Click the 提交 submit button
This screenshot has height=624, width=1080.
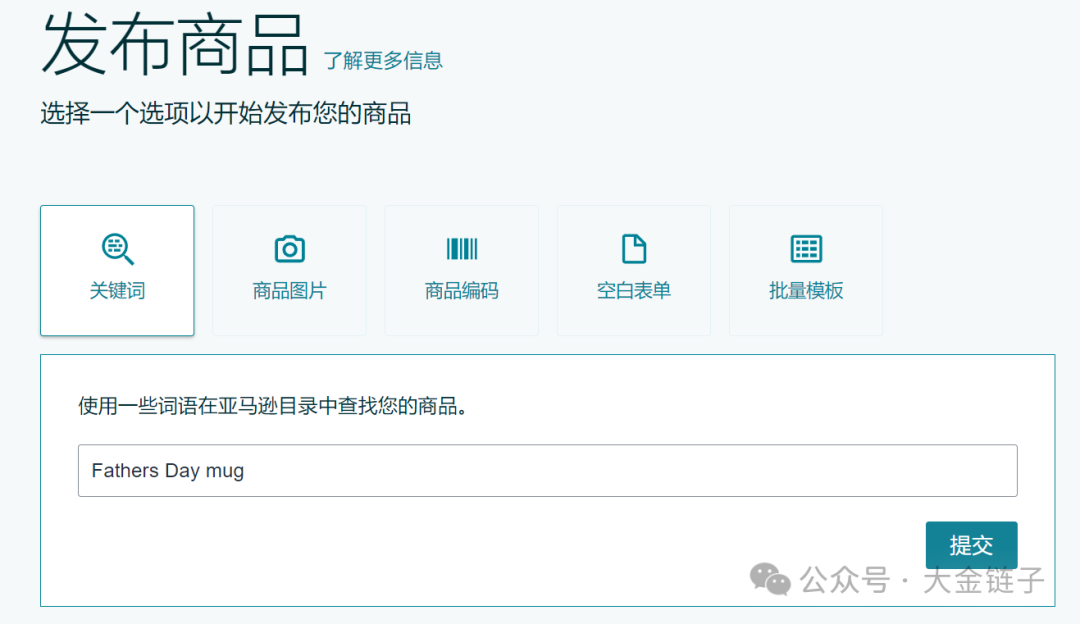click(971, 545)
